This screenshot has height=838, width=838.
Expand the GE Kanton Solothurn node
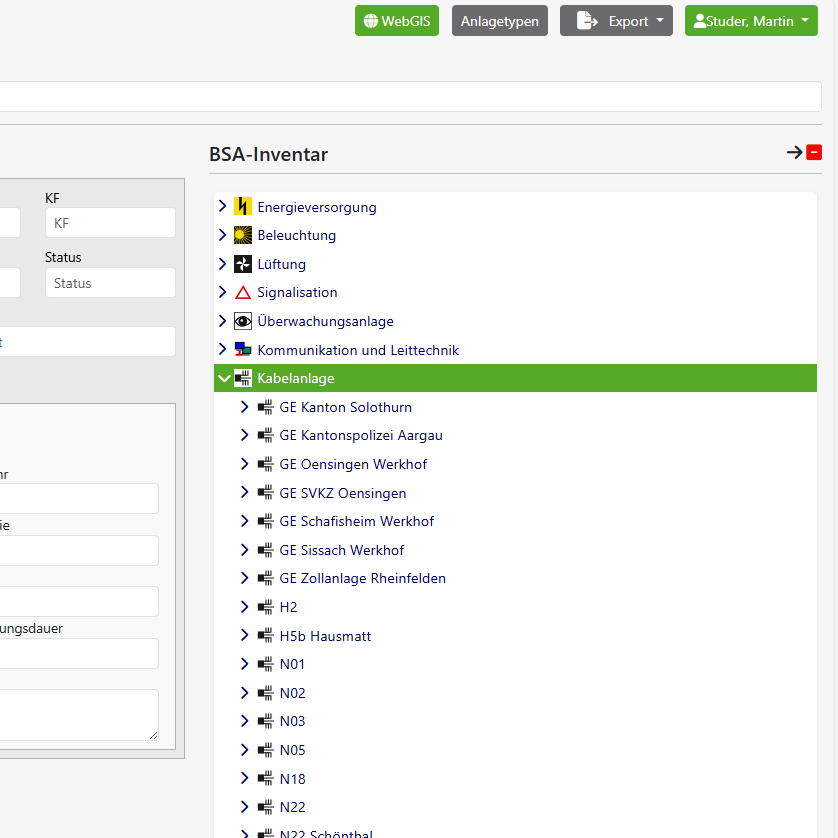[x=245, y=407]
